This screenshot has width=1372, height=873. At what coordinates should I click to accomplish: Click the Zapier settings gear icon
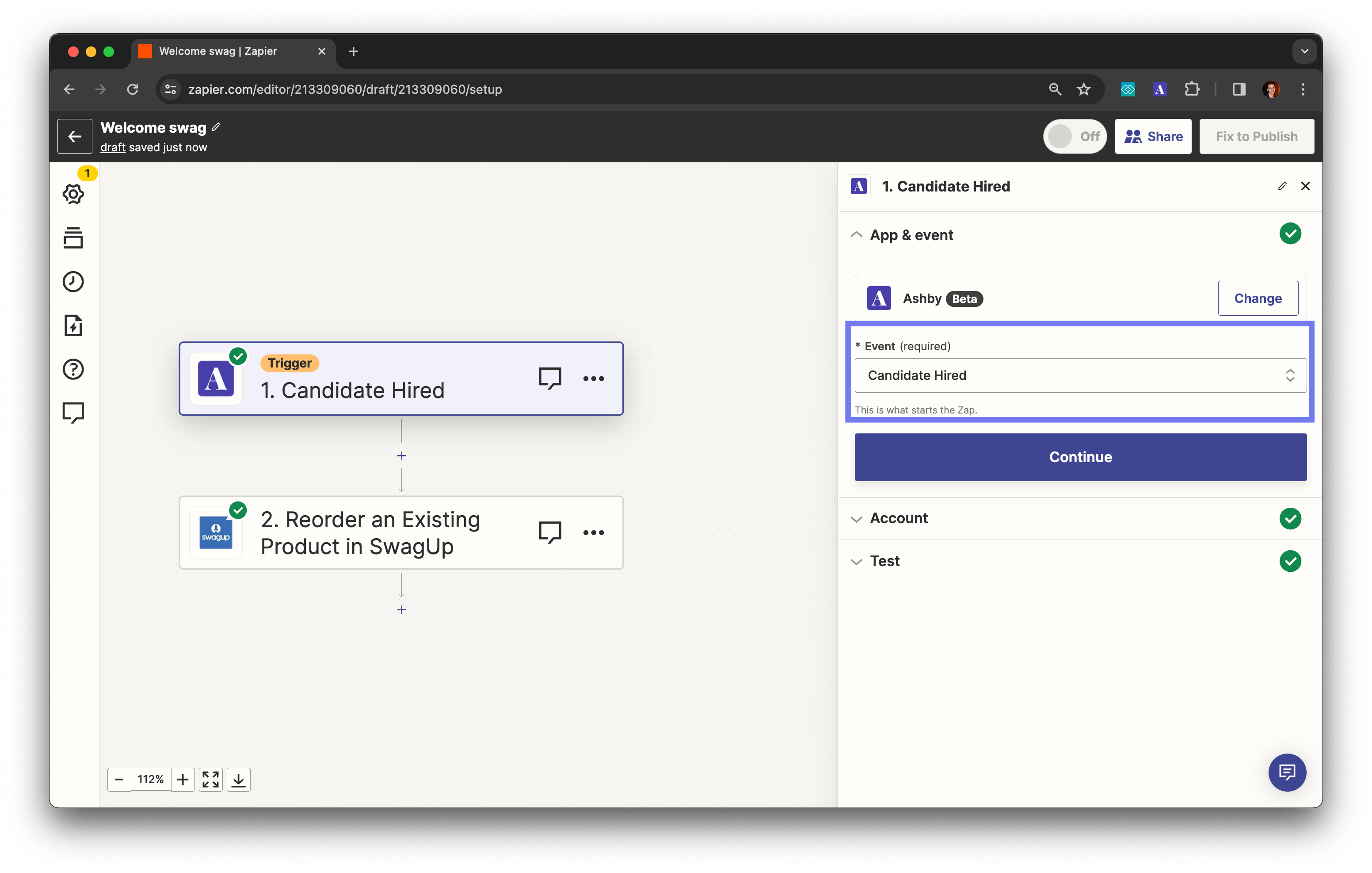pyautogui.click(x=73, y=194)
